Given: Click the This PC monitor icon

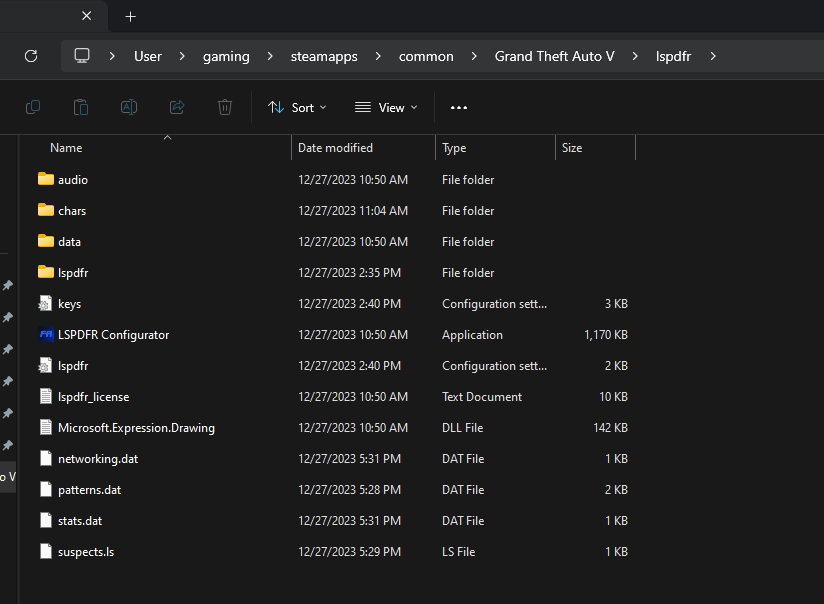Looking at the screenshot, I should click(x=82, y=56).
